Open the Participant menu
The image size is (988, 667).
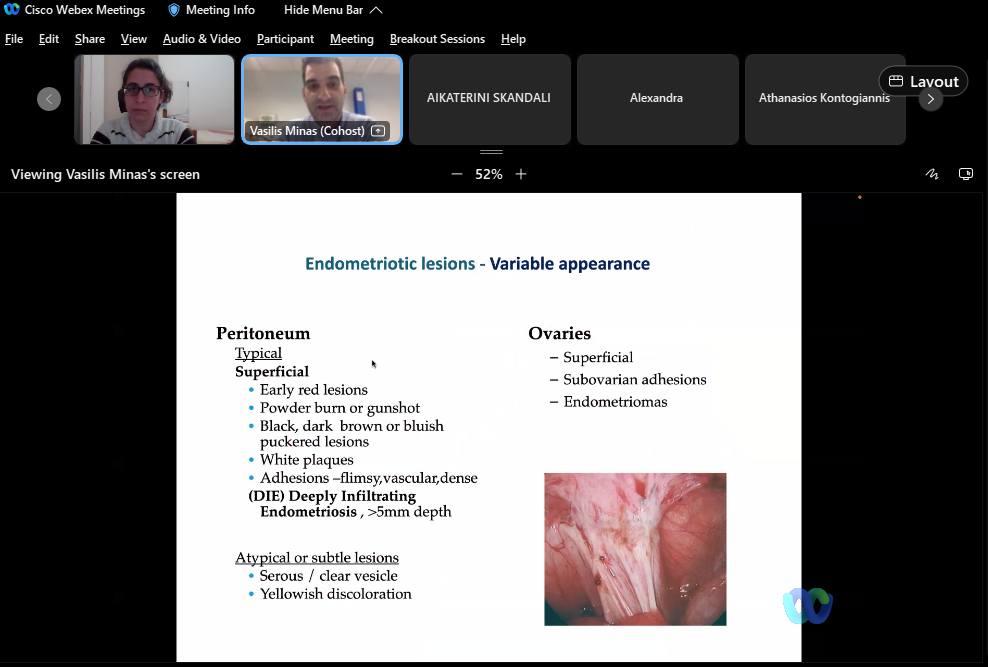coord(285,39)
